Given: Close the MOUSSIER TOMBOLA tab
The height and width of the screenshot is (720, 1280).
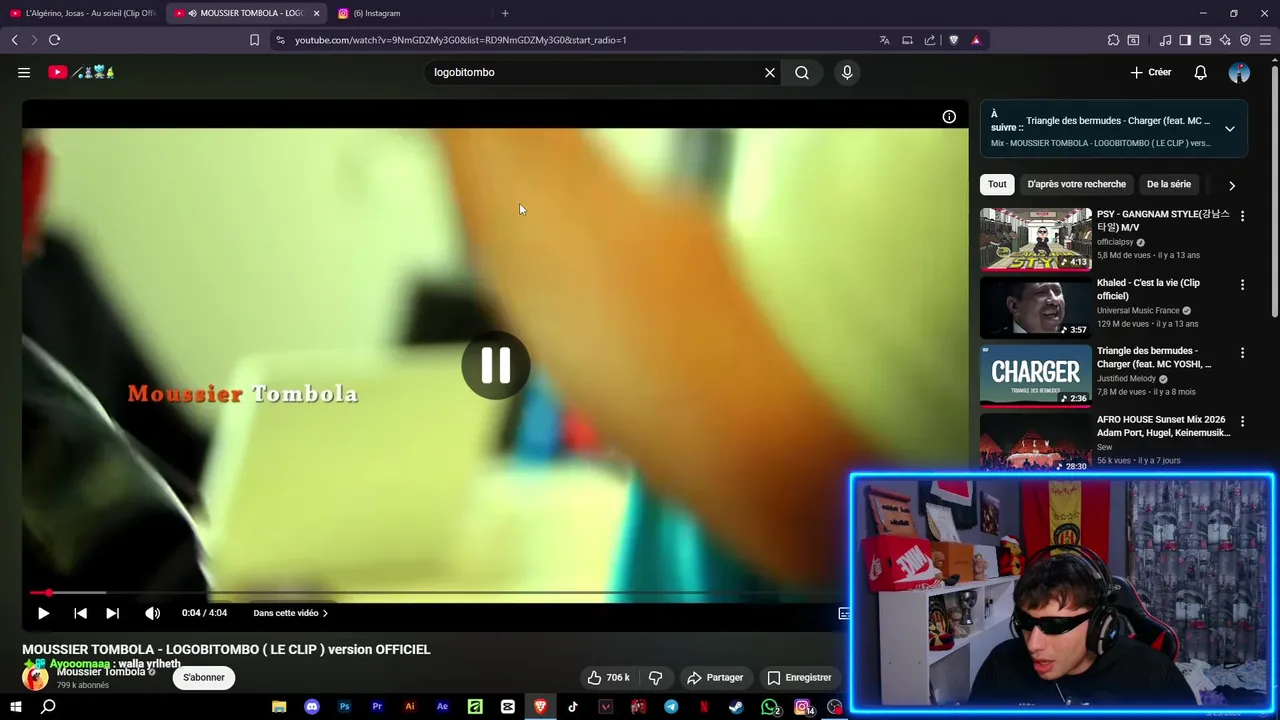Looking at the screenshot, I should (x=316, y=13).
